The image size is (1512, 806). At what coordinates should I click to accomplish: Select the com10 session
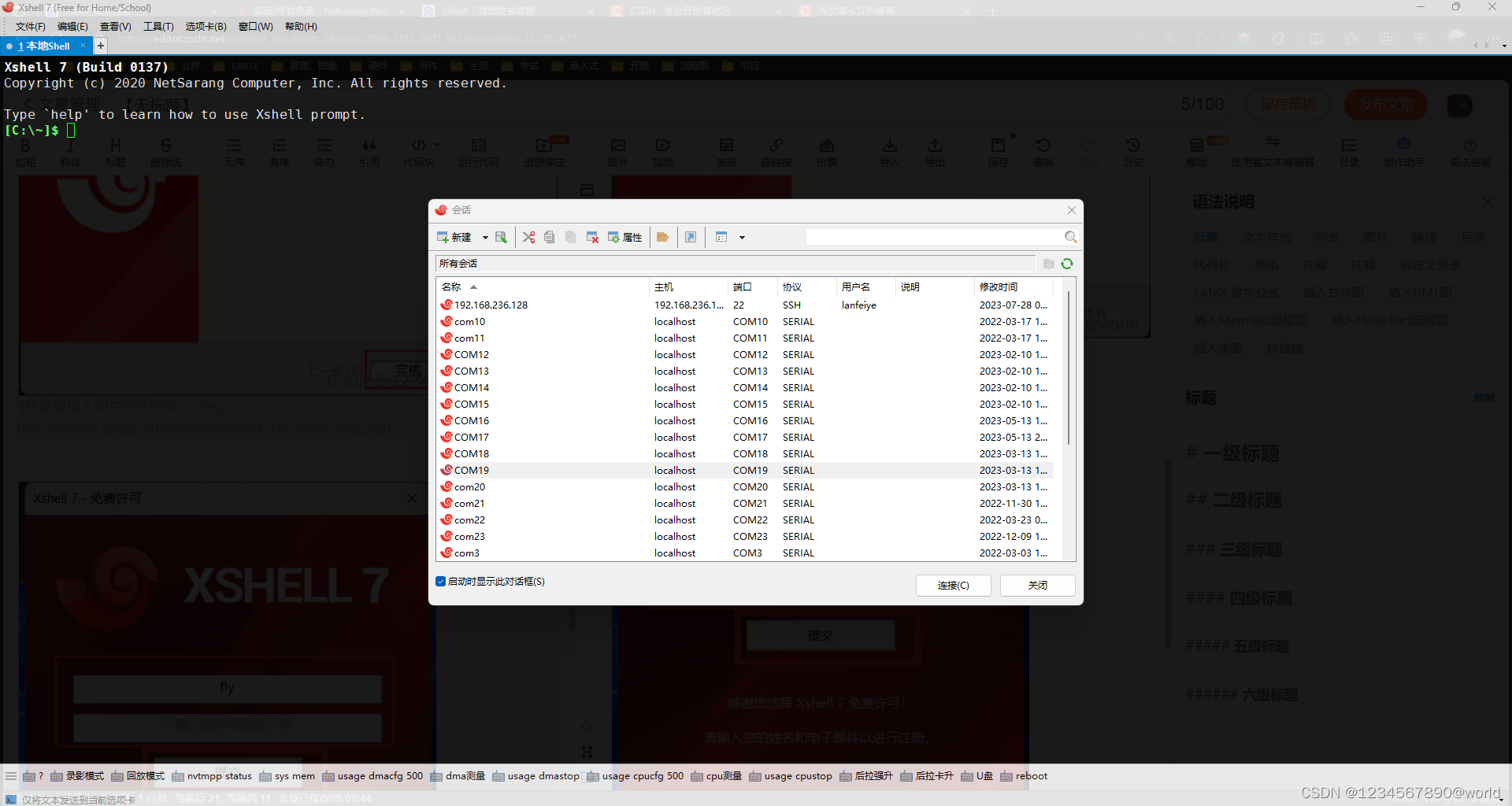click(745, 321)
